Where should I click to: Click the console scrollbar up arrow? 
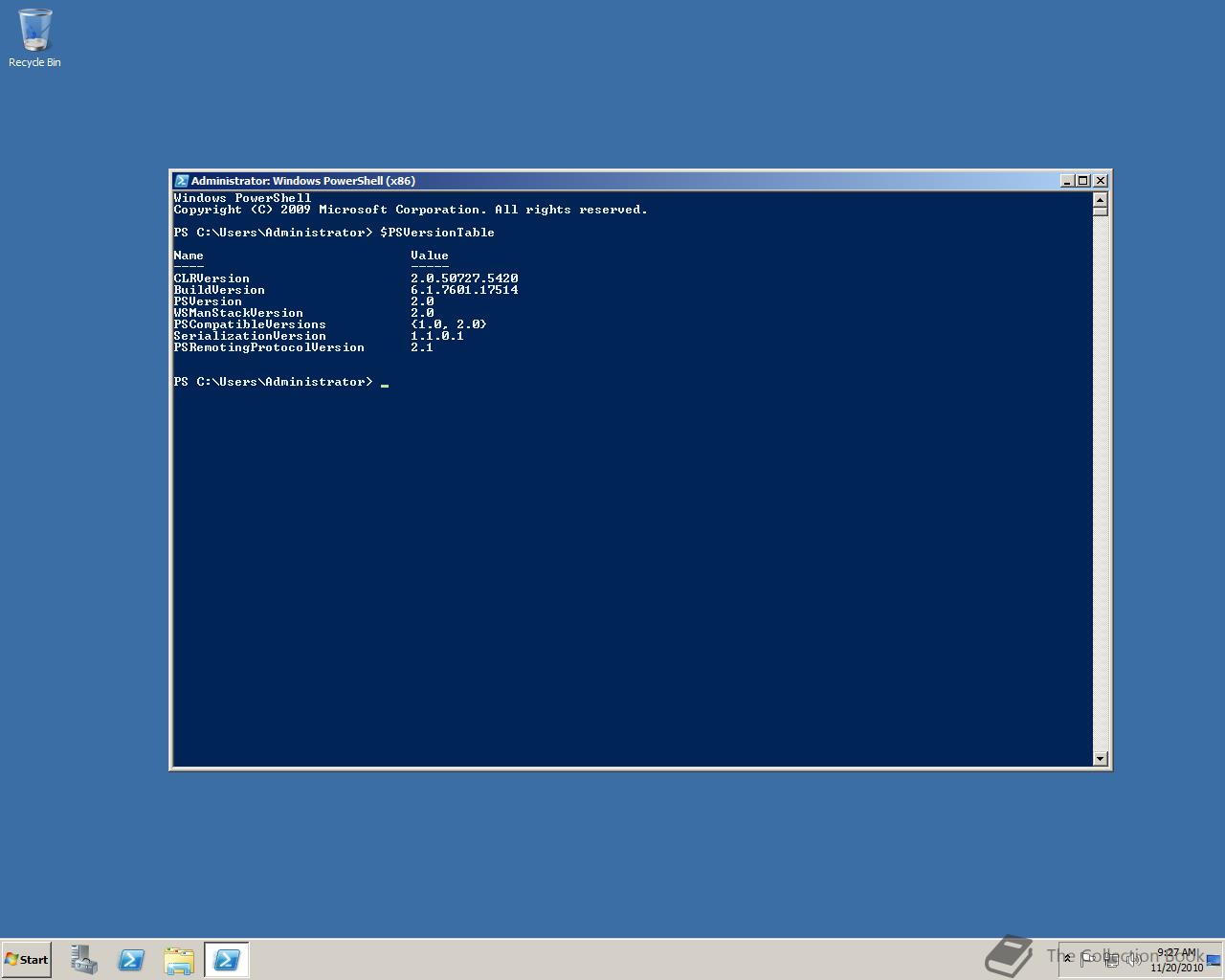click(1100, 199)
